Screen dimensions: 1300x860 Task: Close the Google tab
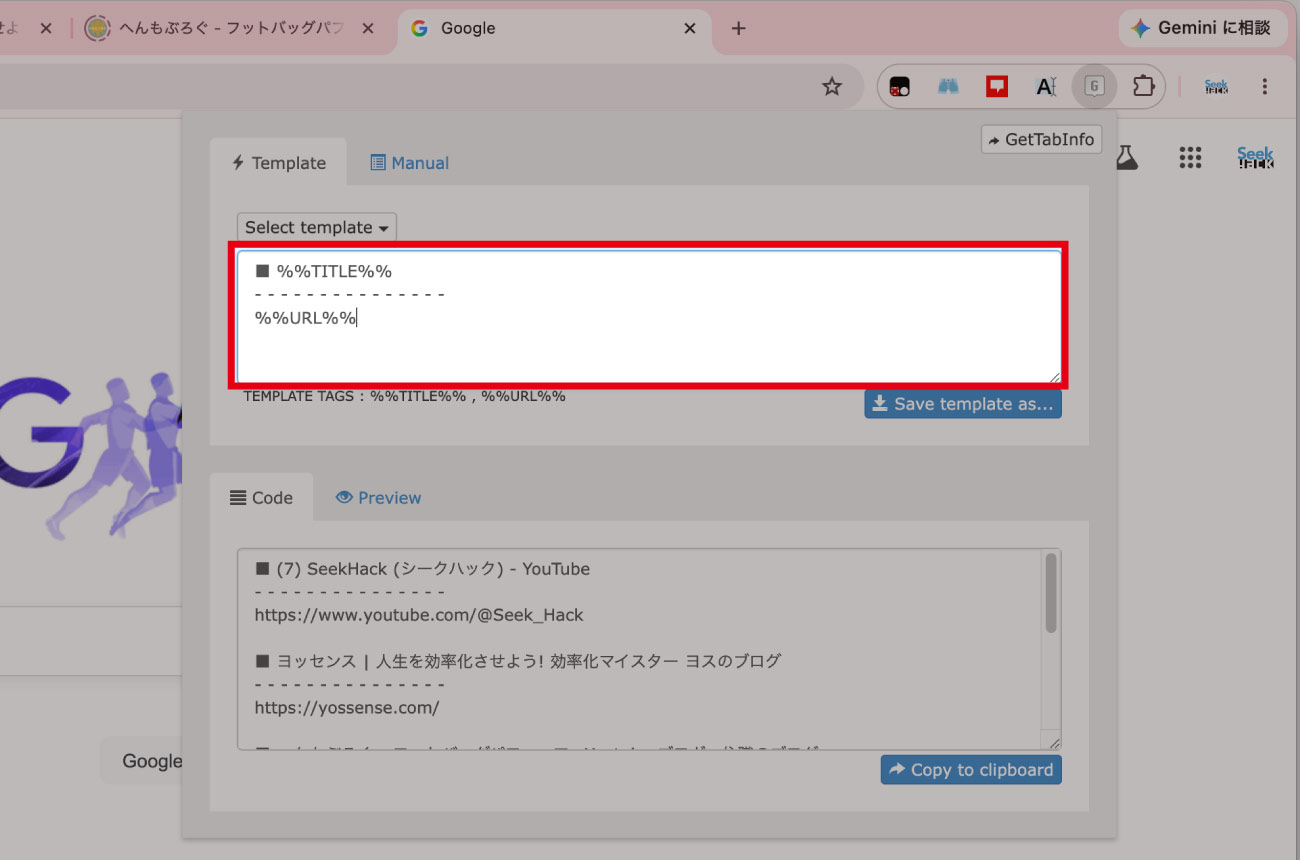tap(689, 28)
